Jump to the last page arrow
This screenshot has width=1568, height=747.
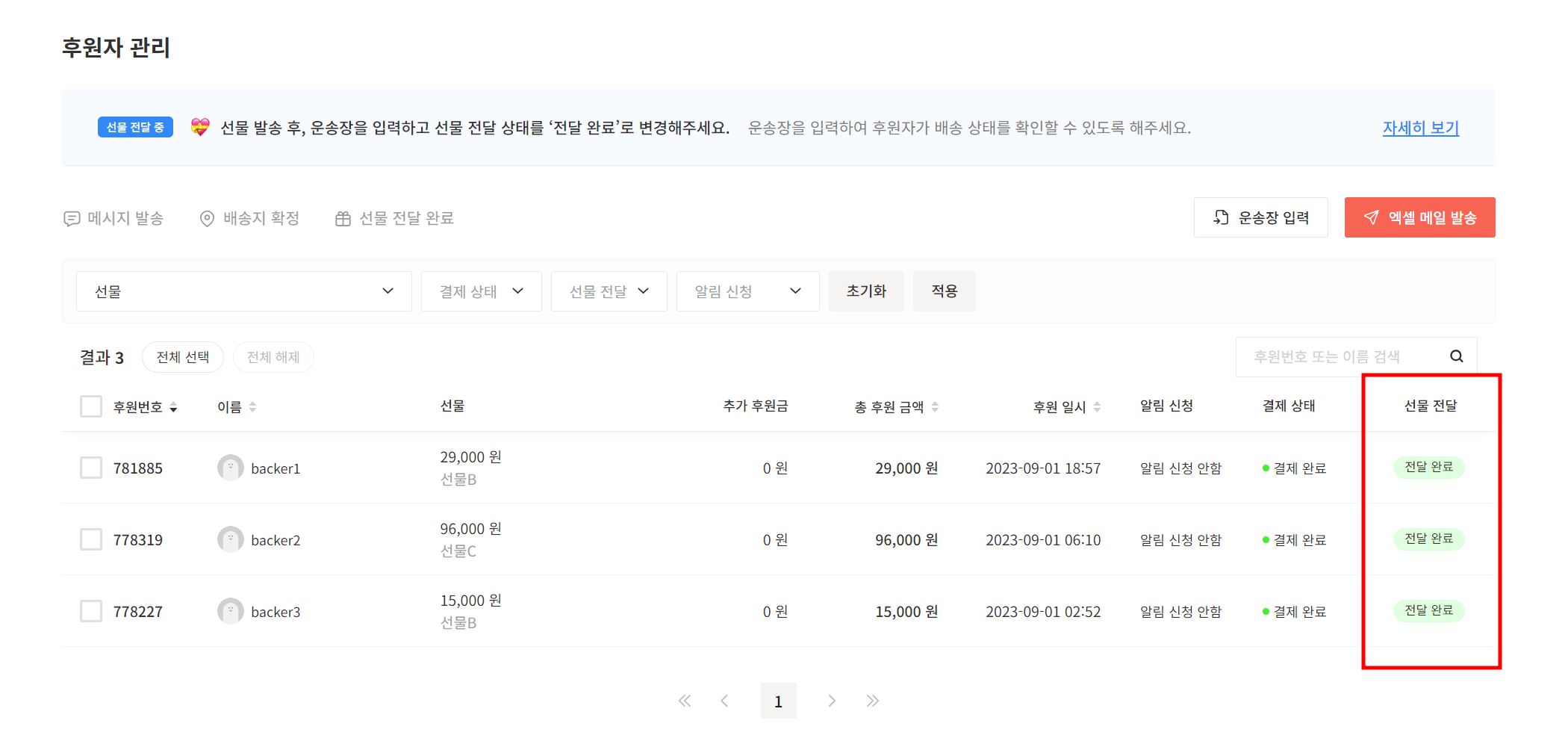point(873,701)
